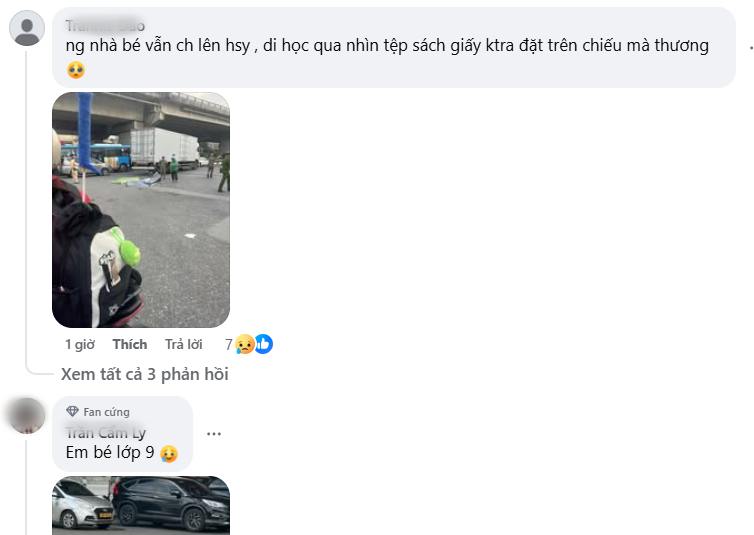Click the 'Em bé lớp 9' comment text
The width and height of the screenshot is (754, 535).
(x=110, y=452)
